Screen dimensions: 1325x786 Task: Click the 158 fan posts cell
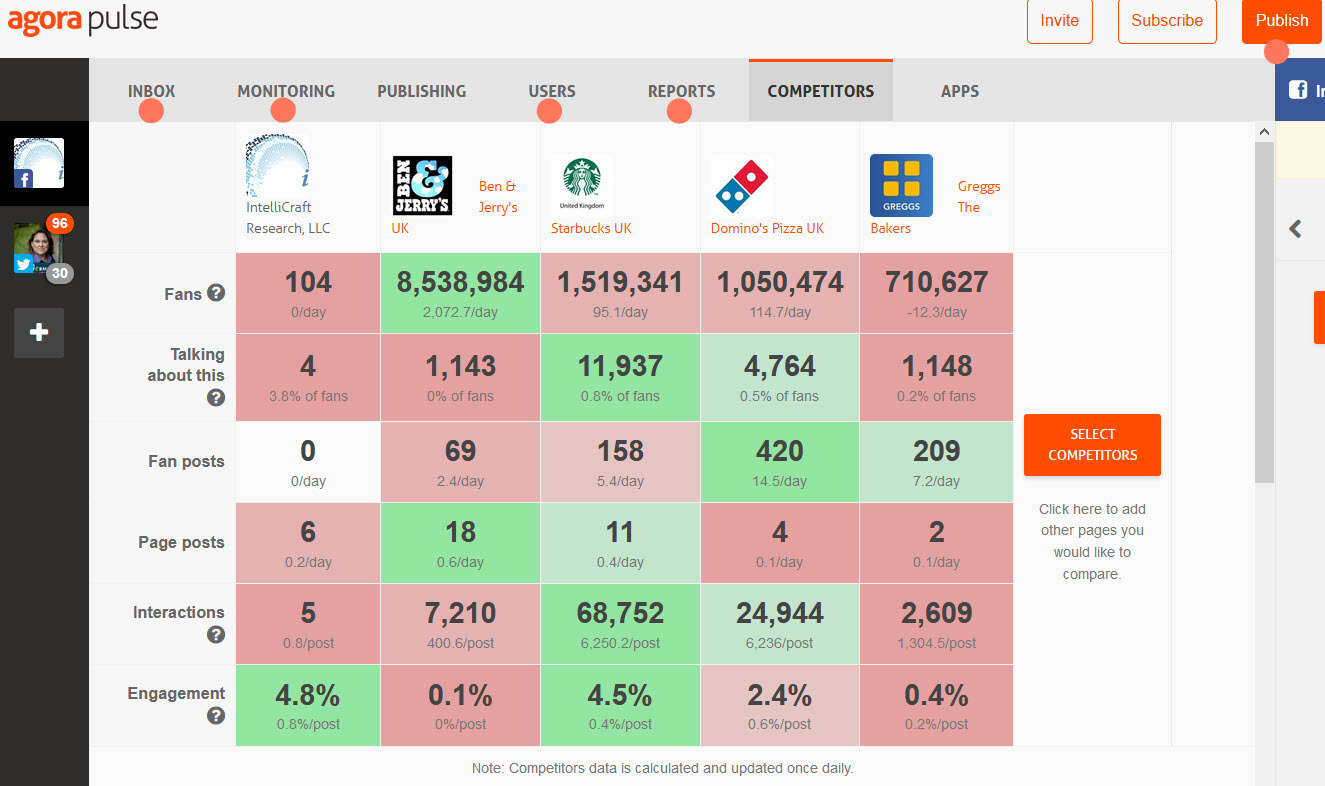point(620,462)
